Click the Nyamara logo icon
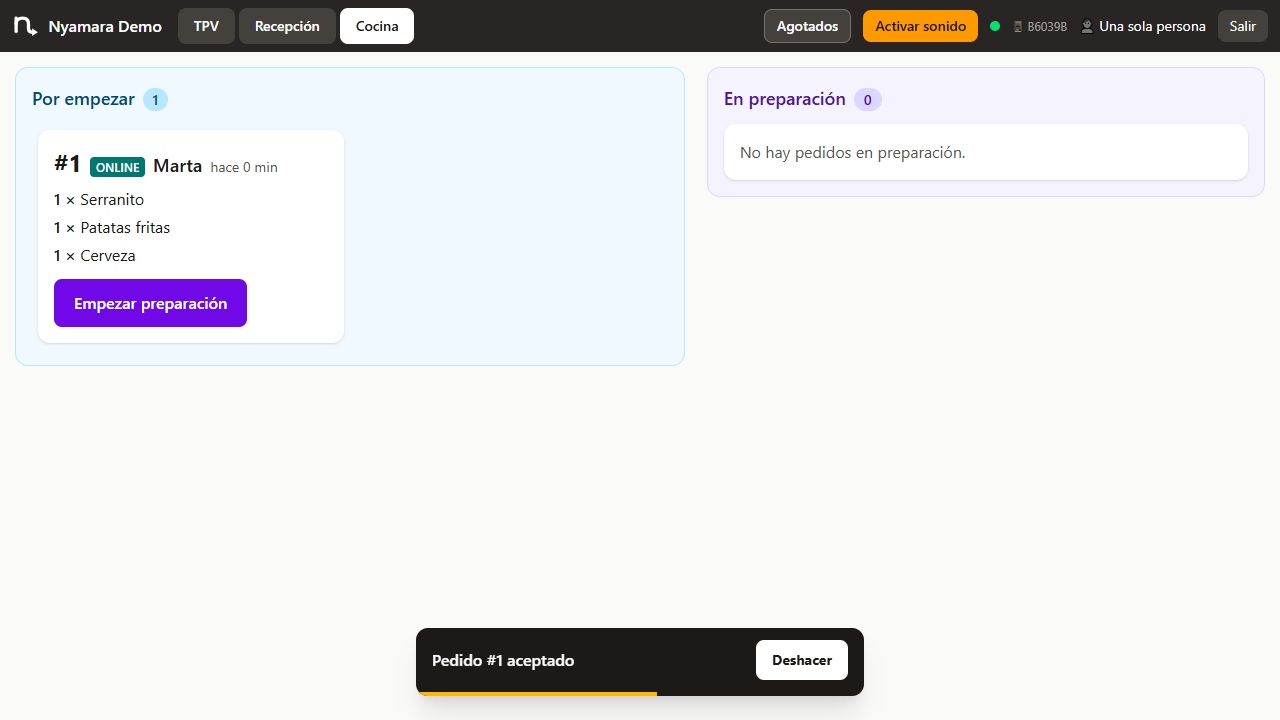 point(26,26)
